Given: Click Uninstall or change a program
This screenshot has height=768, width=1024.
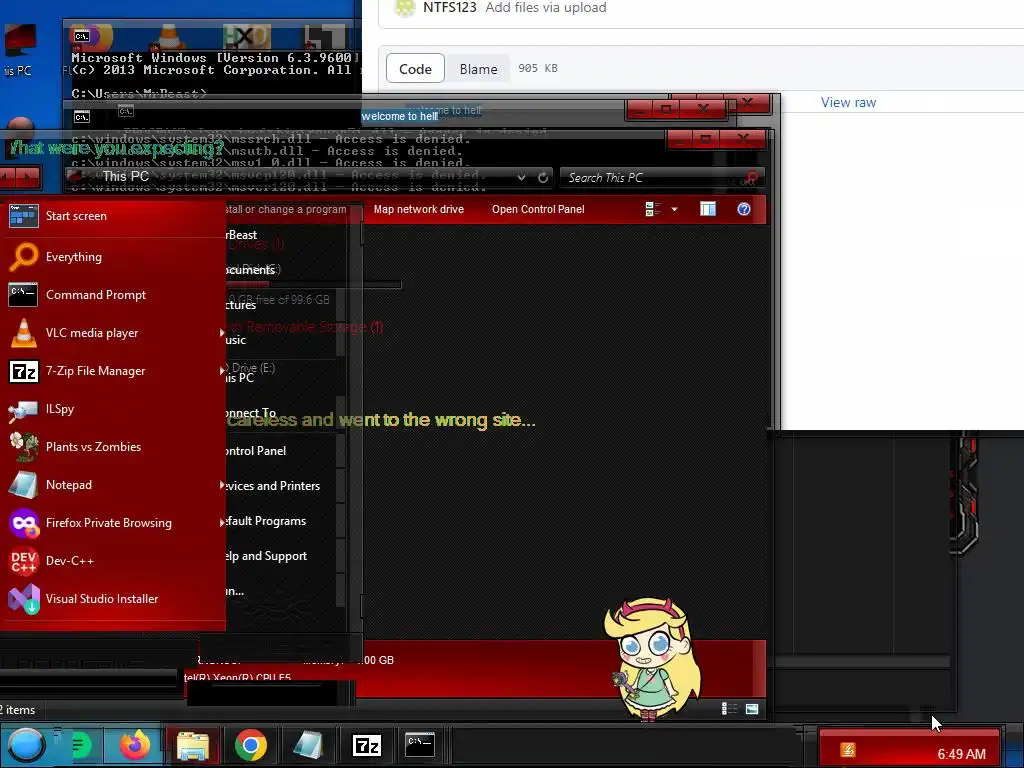Looking at the screenshot, I should 286,209.
